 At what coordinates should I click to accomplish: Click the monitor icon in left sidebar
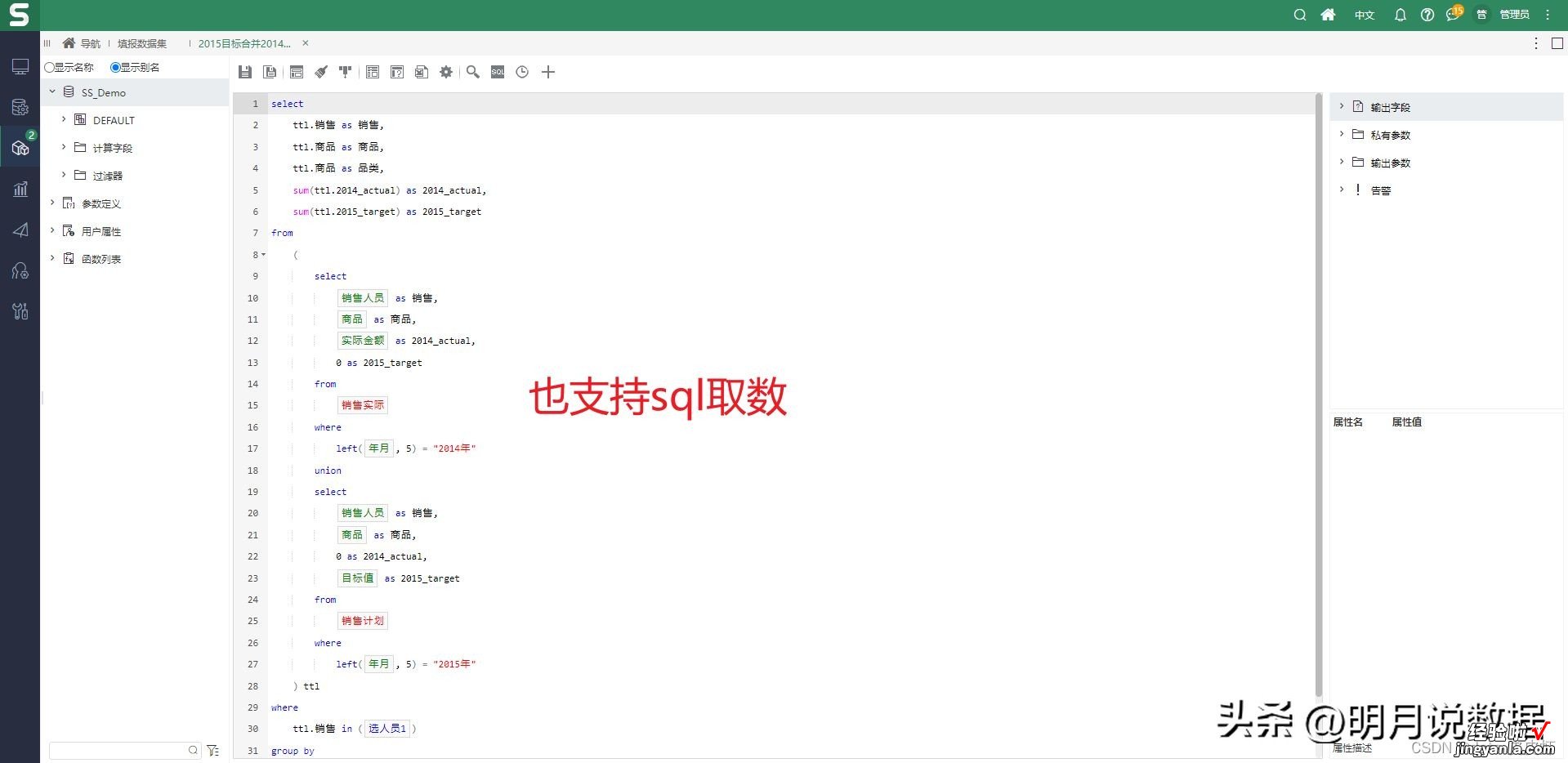20,66
